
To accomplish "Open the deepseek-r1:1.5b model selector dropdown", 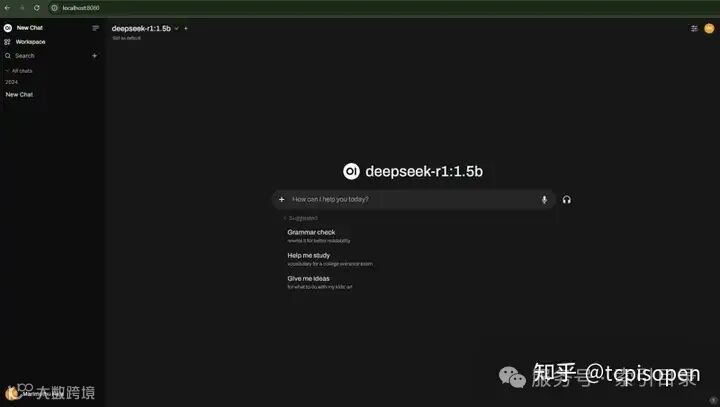I will click(x=145, y=28).
